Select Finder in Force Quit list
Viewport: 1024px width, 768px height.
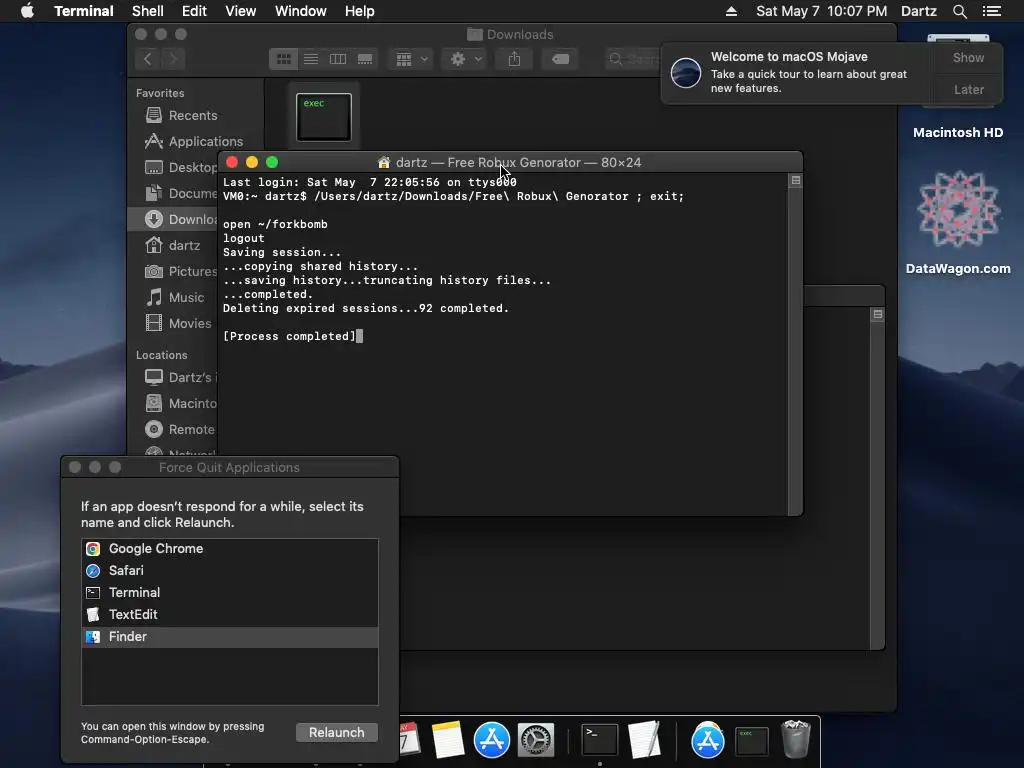tap(230, 637)
